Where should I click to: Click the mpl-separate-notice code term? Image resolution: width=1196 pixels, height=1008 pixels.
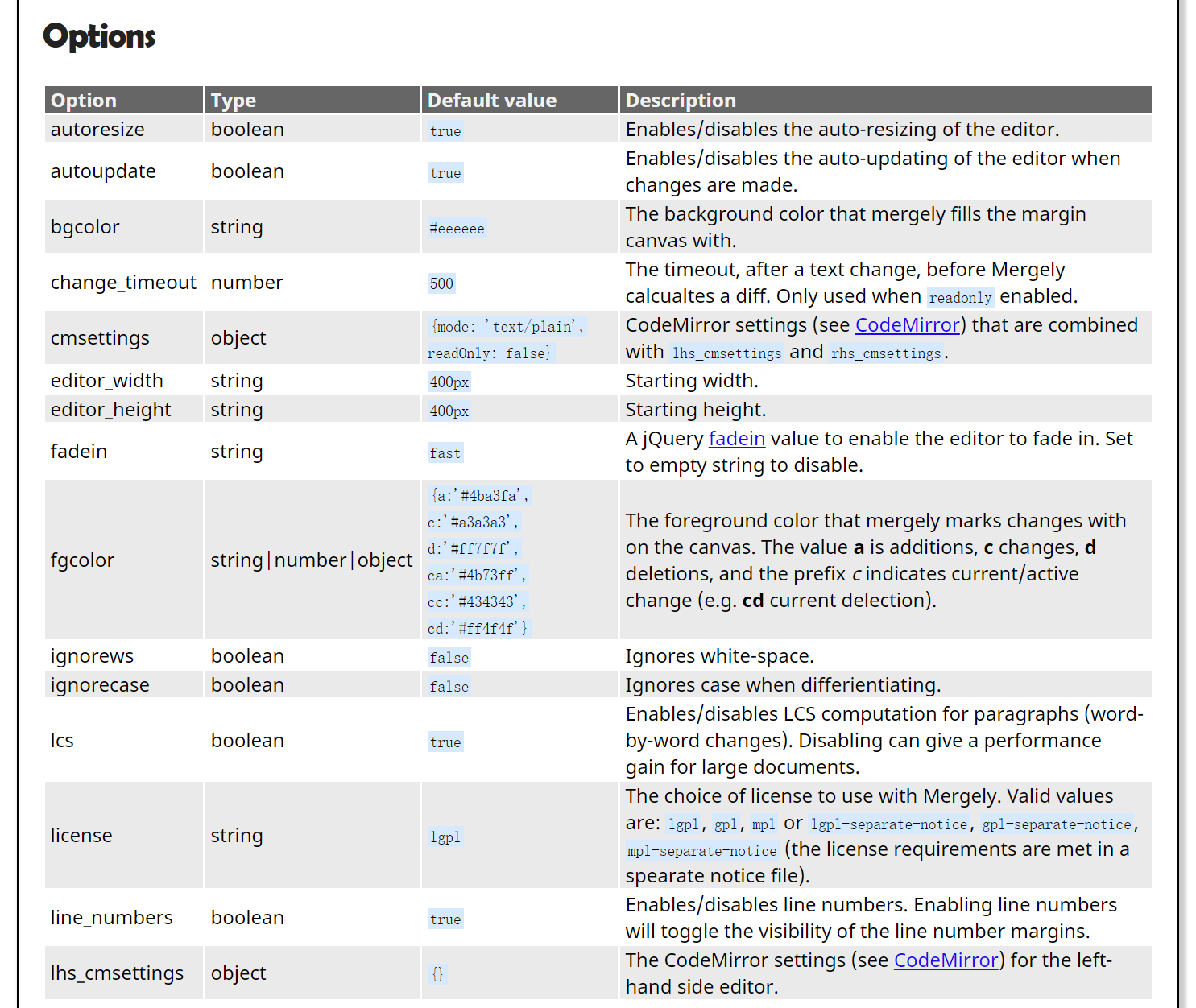click(701, 851)
